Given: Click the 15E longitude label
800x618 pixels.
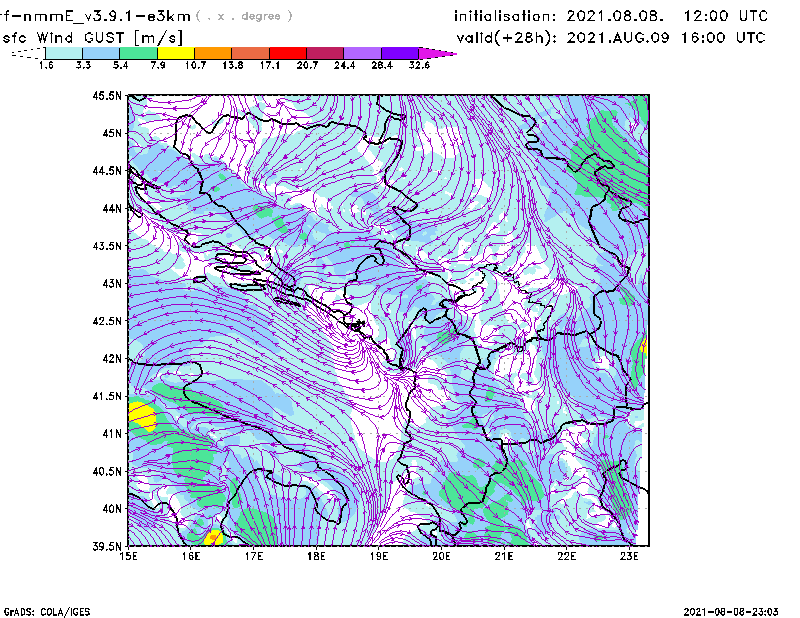Looking at the screenshot, I should coord(128,556).
